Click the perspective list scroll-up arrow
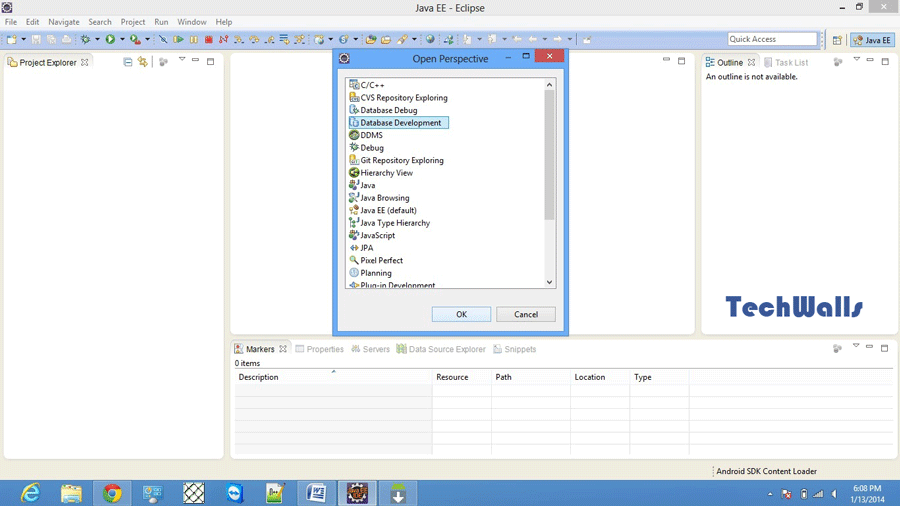The height and width of the screenshot is (506, 900). (x=549, y=85)
